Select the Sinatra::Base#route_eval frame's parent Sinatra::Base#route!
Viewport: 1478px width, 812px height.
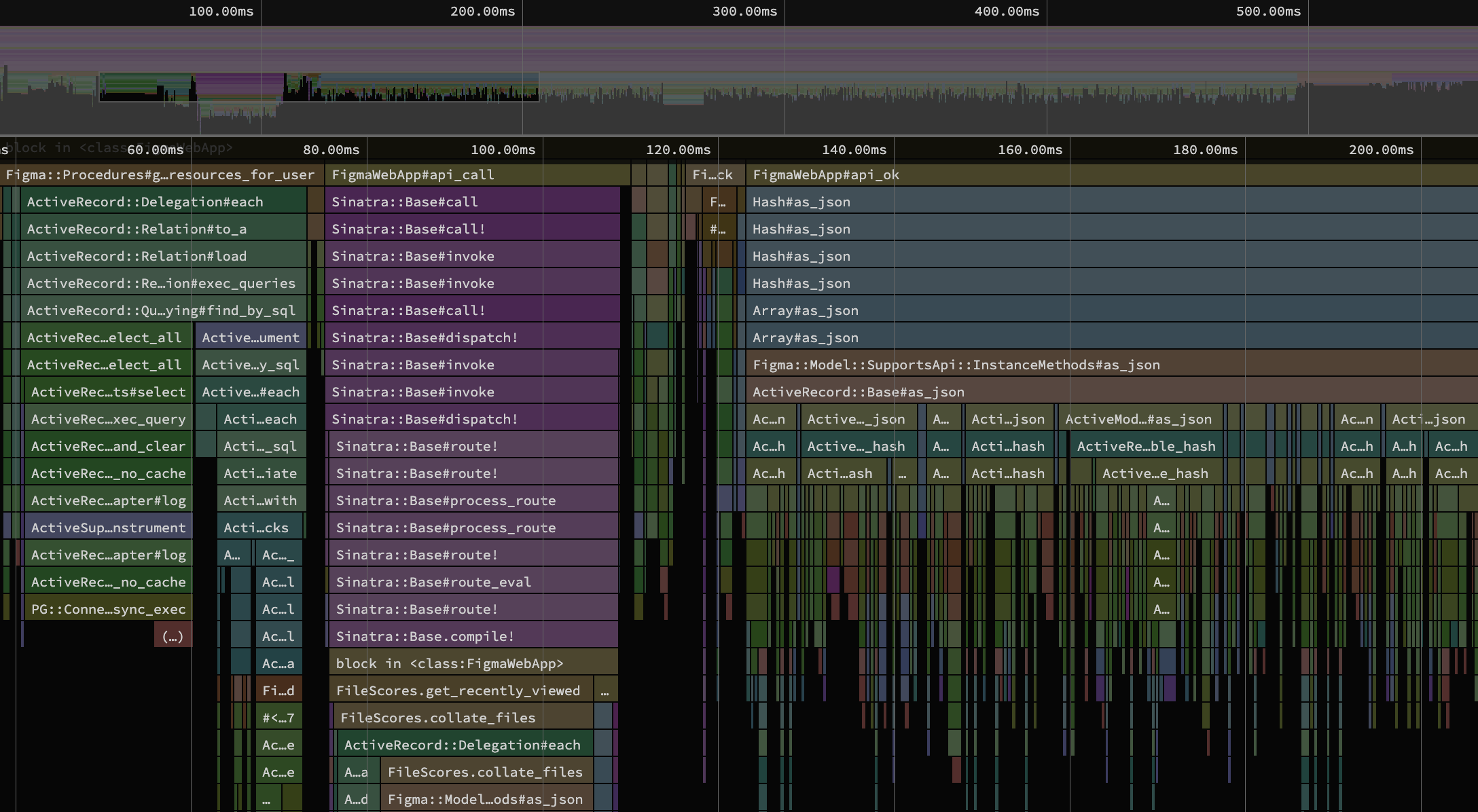474,555
